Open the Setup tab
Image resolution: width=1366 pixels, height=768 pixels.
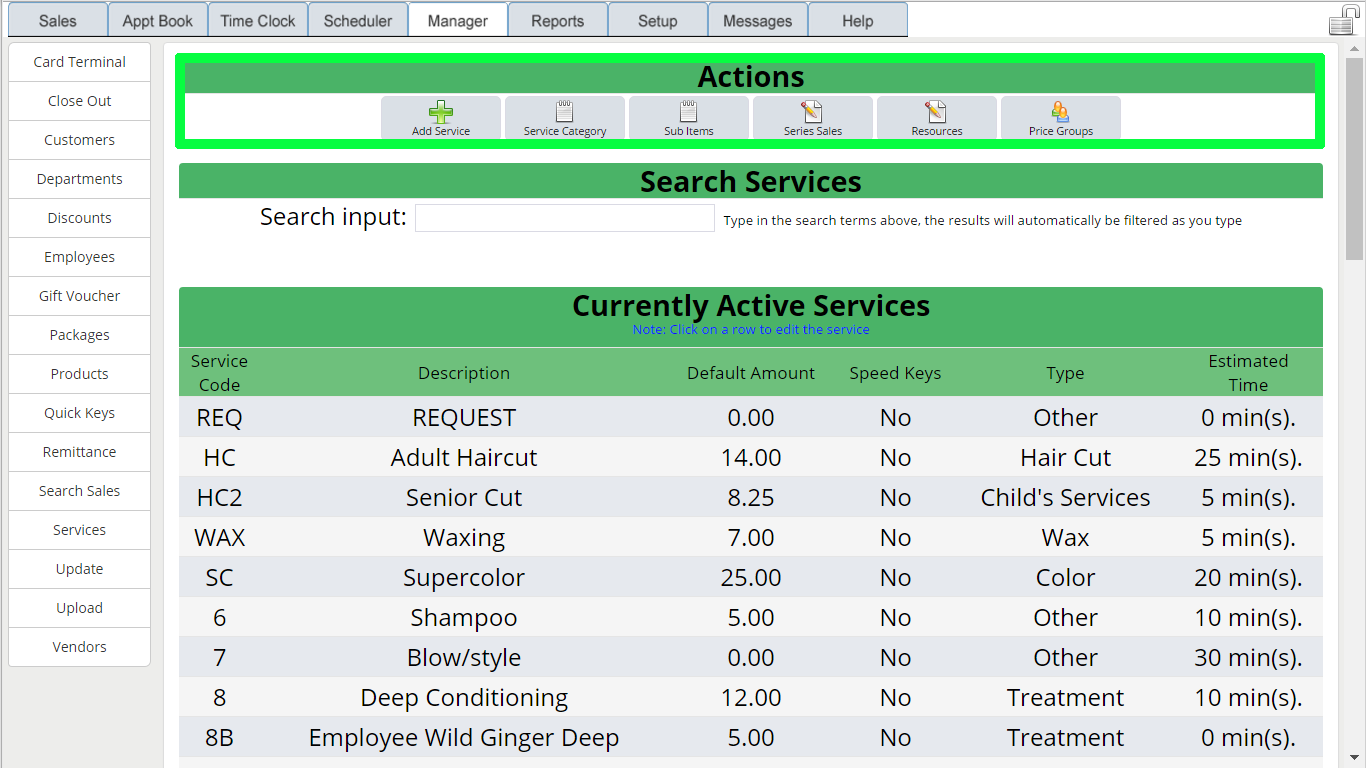click(x=658, y=20)
